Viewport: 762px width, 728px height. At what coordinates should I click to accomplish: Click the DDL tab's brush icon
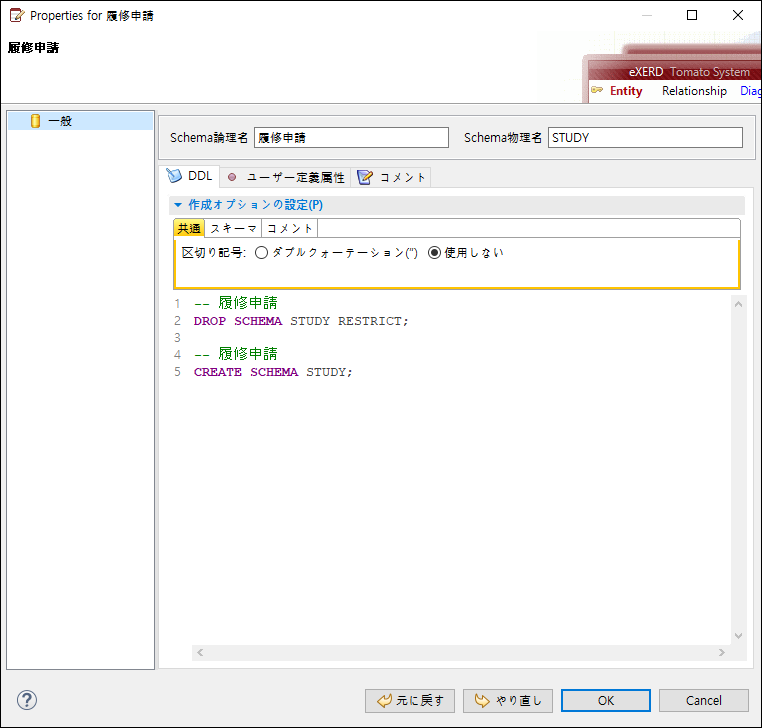coord(174,175)
